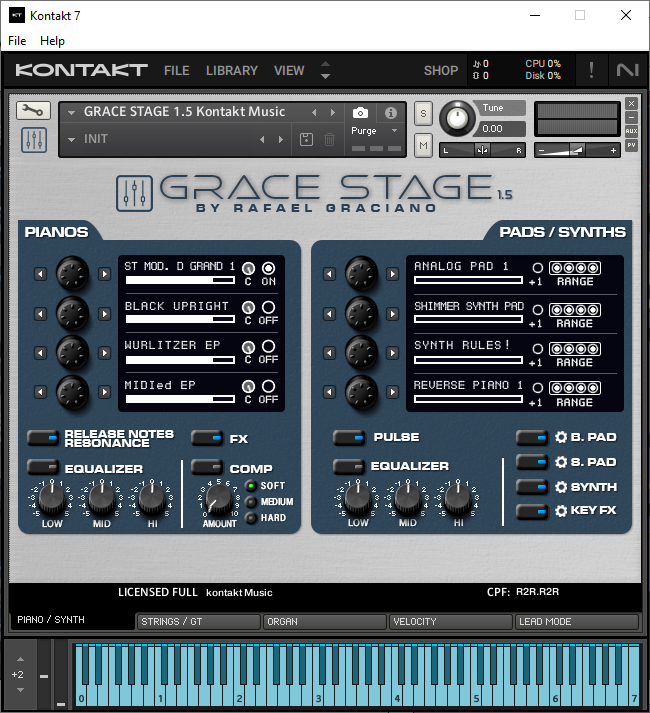Show instrument info icon
Viewport: 650px width, 713px height.
pos(390,113)
